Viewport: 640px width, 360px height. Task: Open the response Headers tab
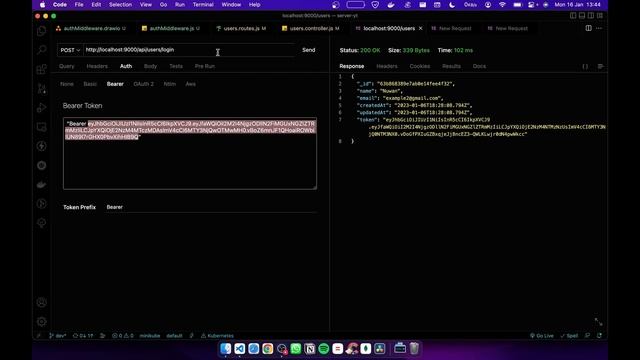point(387,66)
